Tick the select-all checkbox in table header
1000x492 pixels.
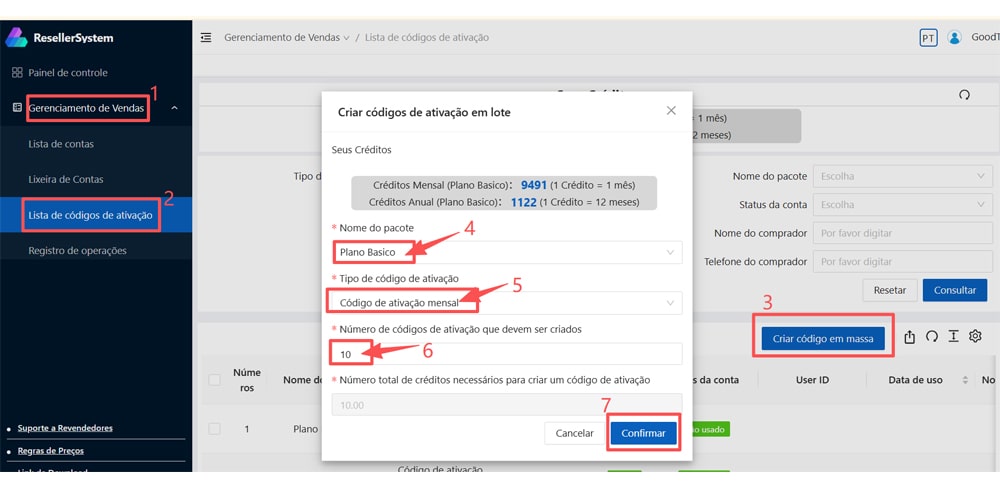[214, 380]
